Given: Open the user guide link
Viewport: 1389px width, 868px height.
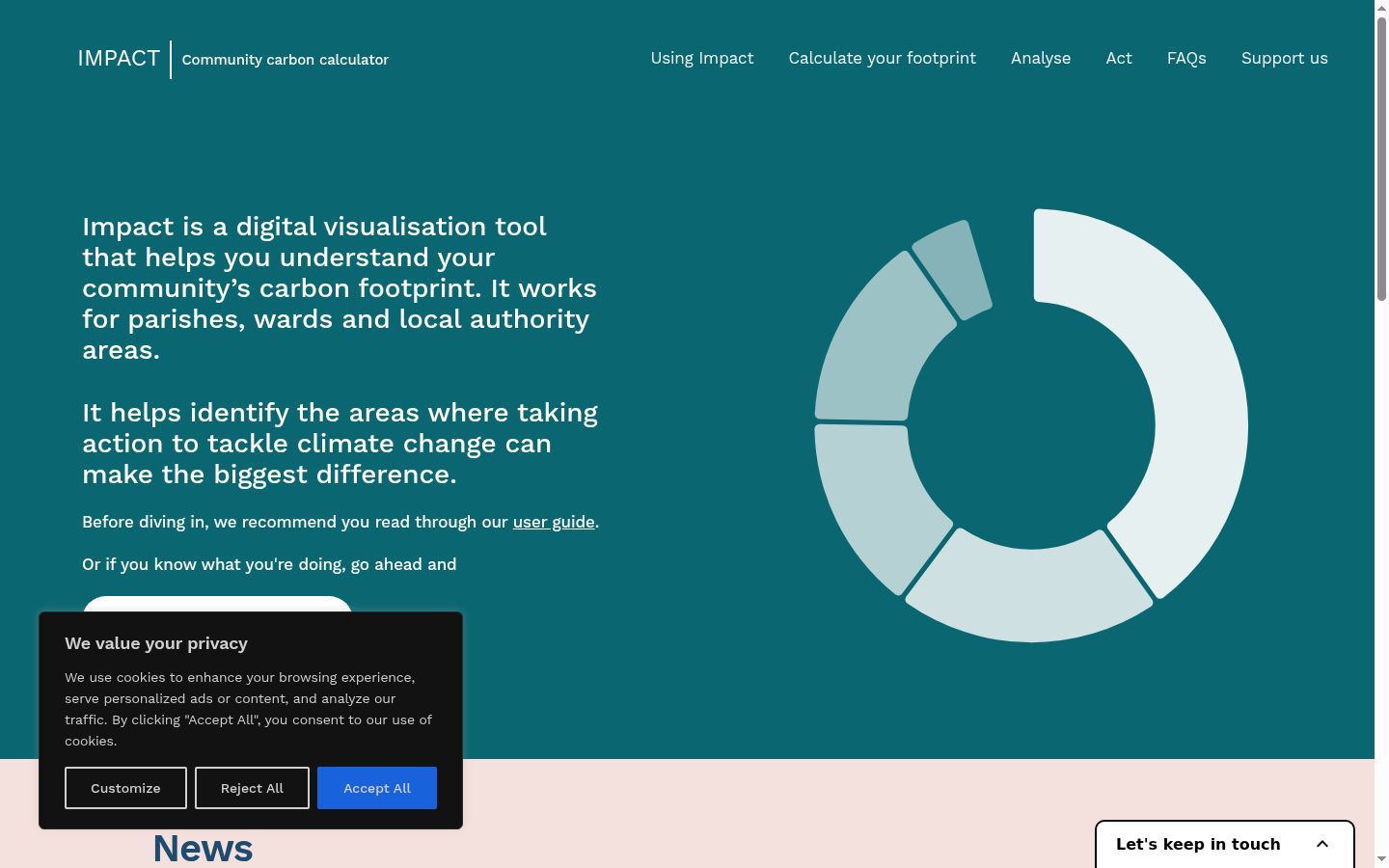Looking at the screenshot, I should (554, 522).
